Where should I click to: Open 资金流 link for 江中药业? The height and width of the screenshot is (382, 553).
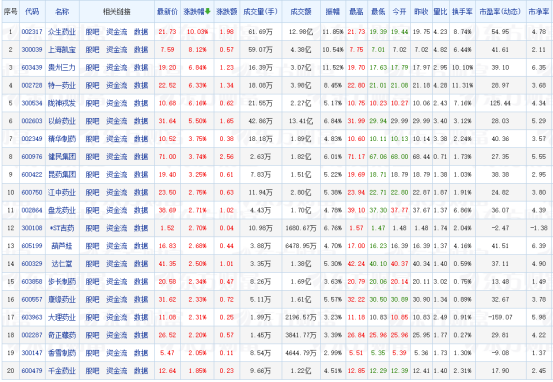point(117,192)
